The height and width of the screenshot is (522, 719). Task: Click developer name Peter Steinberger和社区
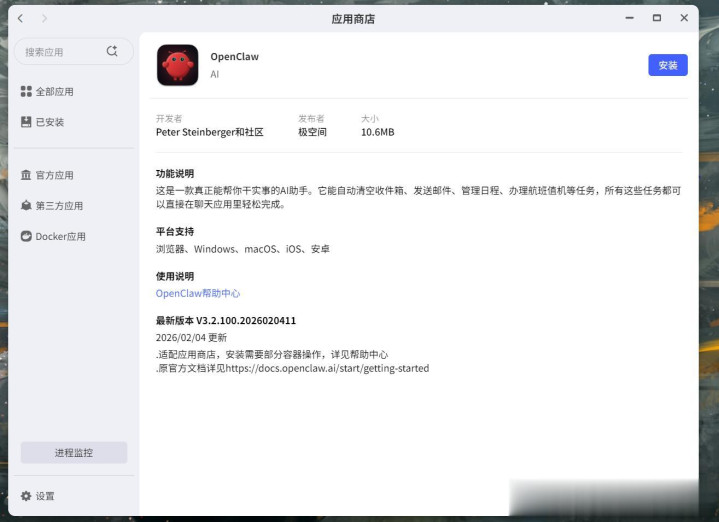point(210,132)
